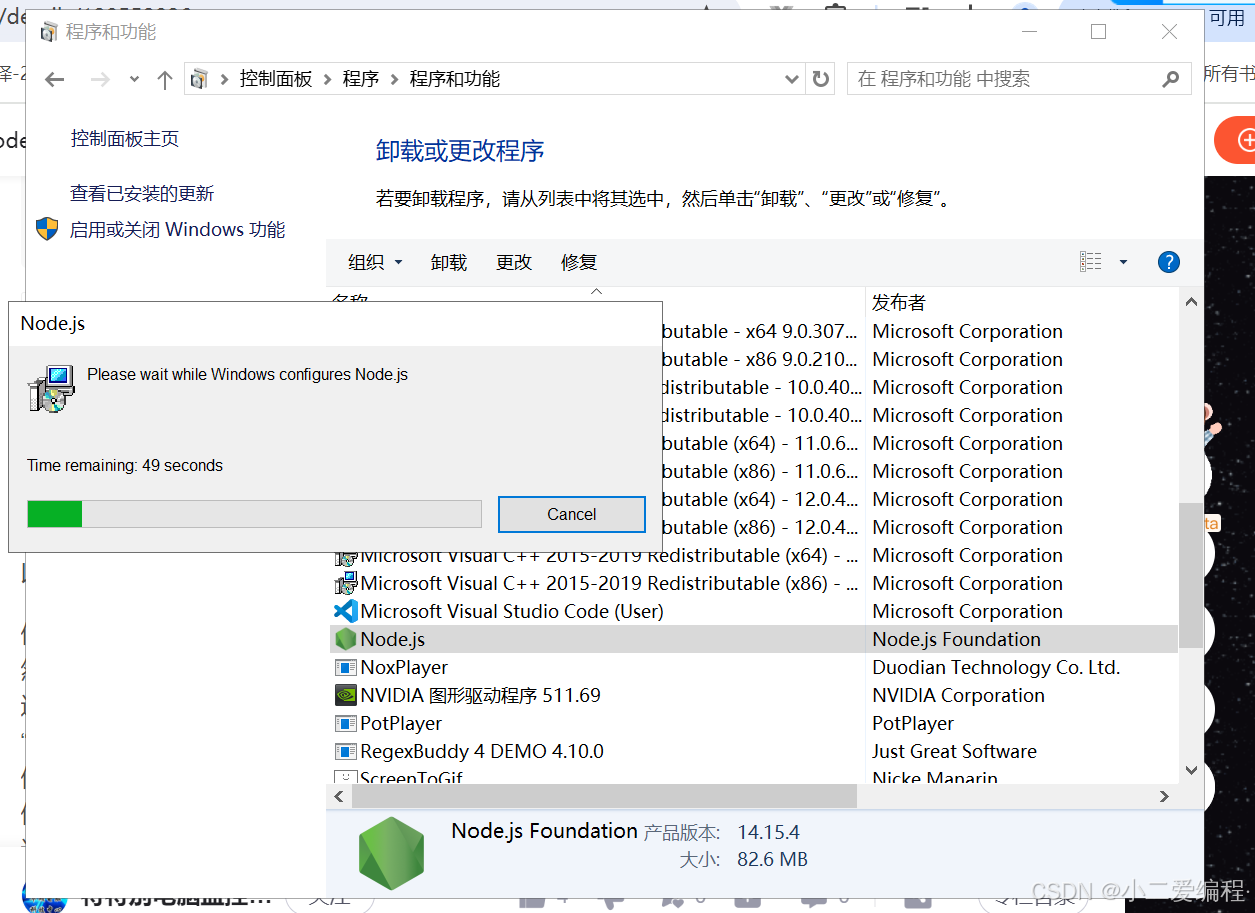Click the Back arrow in the control panel window
The width and height of the screenshot is (1255, 913).
point(55,80)
